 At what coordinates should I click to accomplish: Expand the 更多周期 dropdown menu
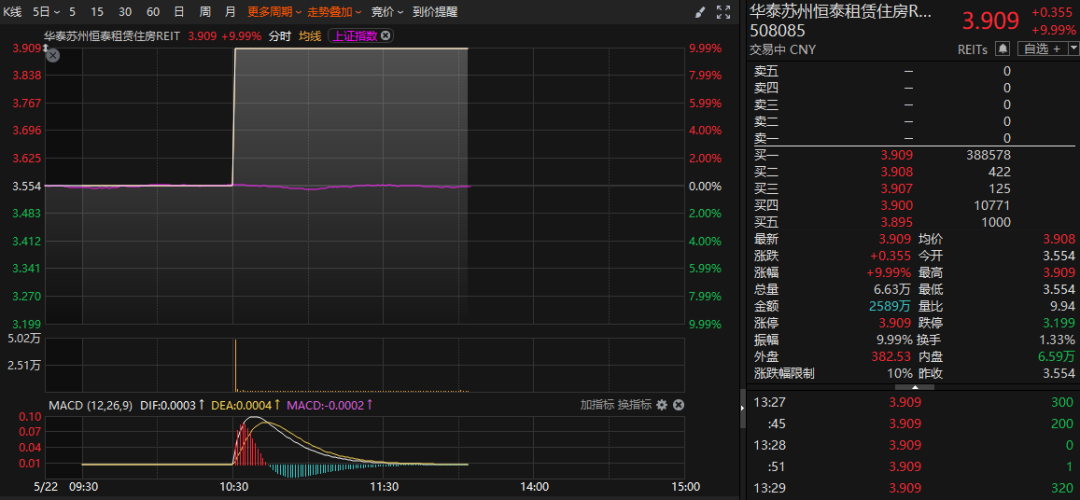click(271, 12)
